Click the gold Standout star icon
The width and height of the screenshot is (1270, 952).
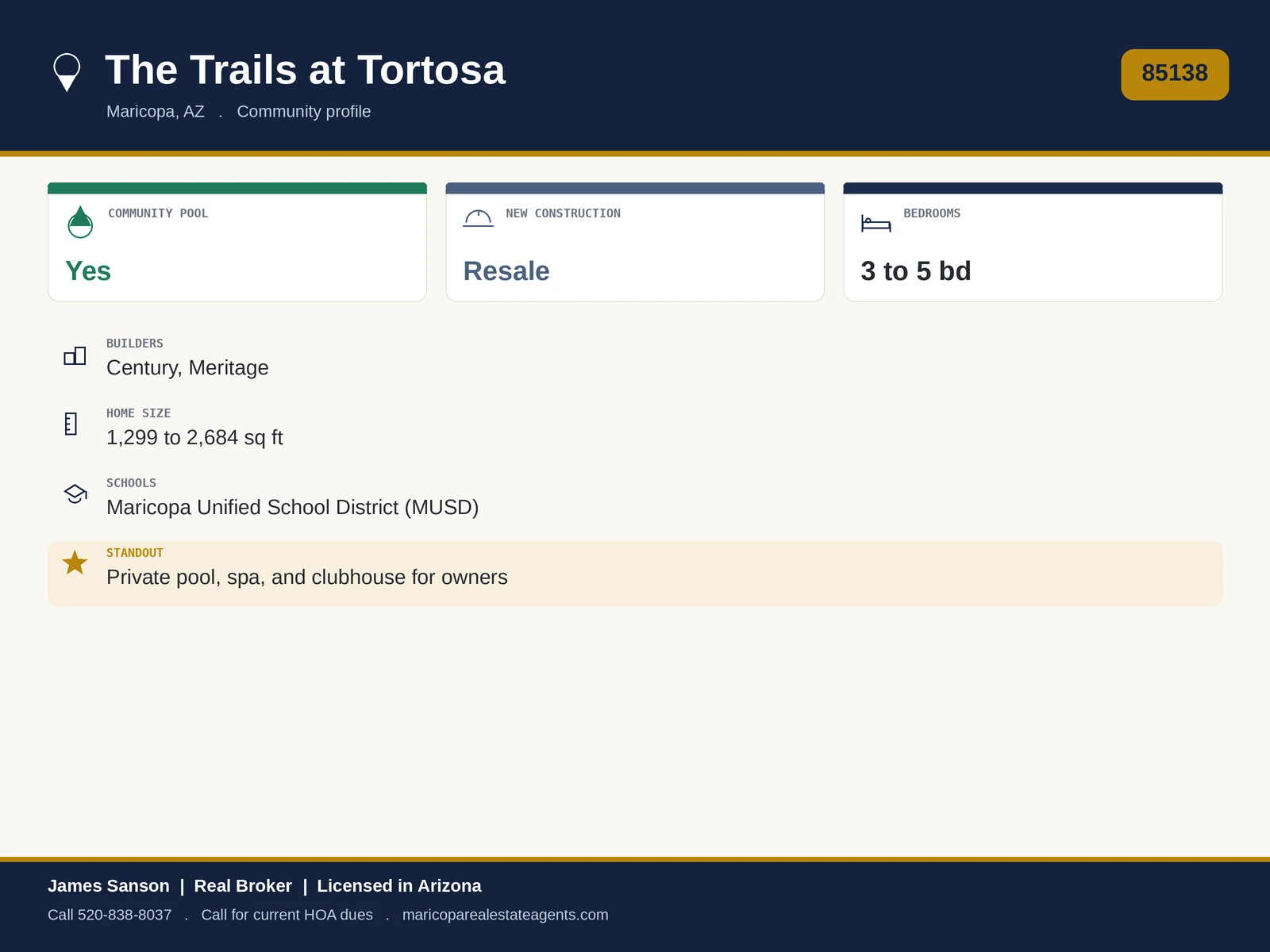75,562
